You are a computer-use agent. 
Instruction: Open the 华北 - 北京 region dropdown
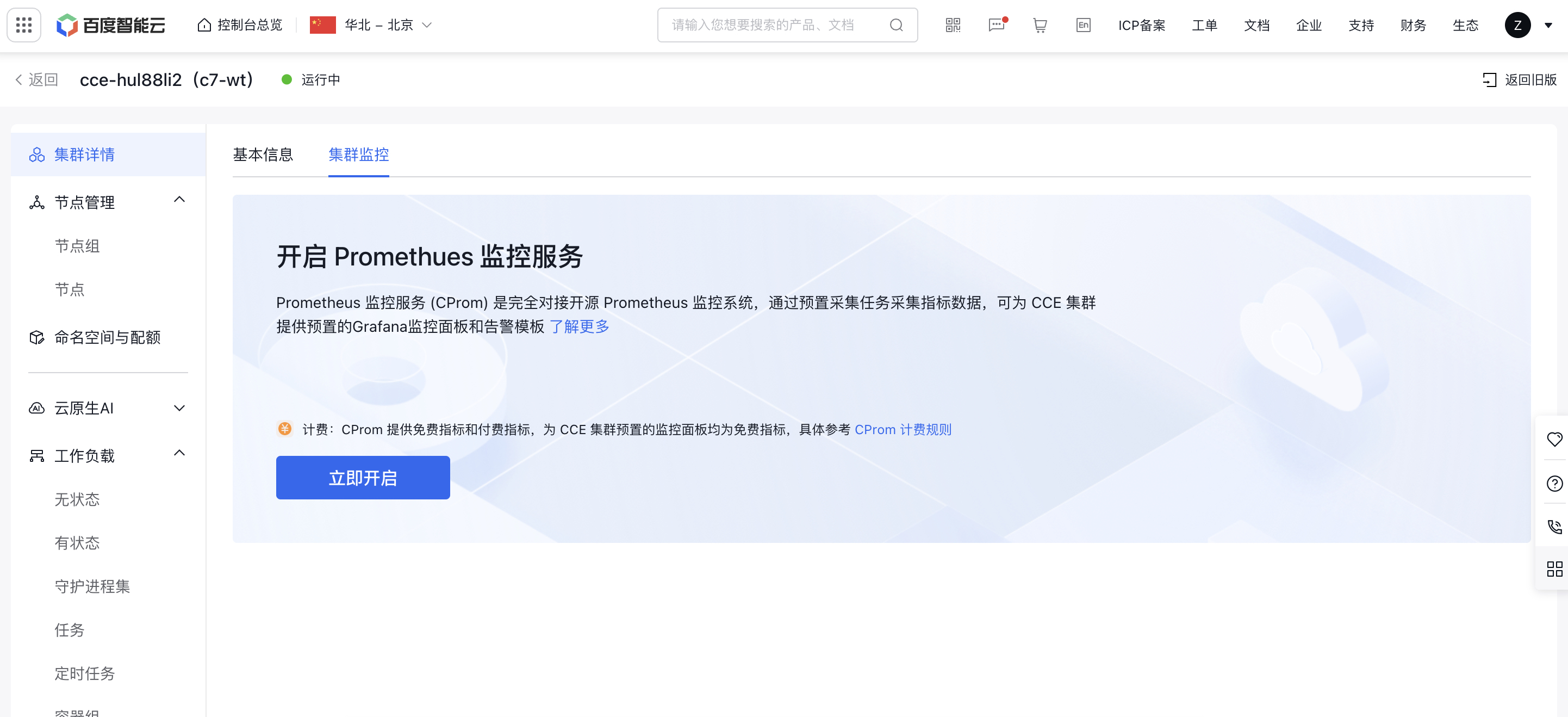(388, 25)
